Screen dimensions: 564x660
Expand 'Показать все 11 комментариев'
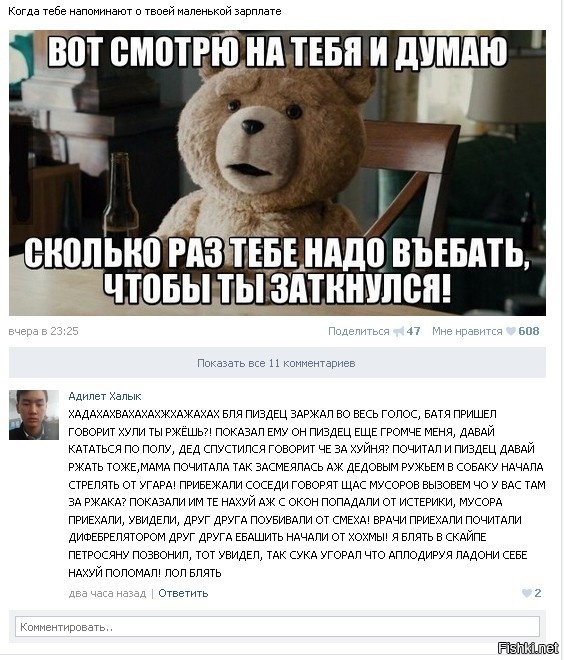tap(277, 363)
